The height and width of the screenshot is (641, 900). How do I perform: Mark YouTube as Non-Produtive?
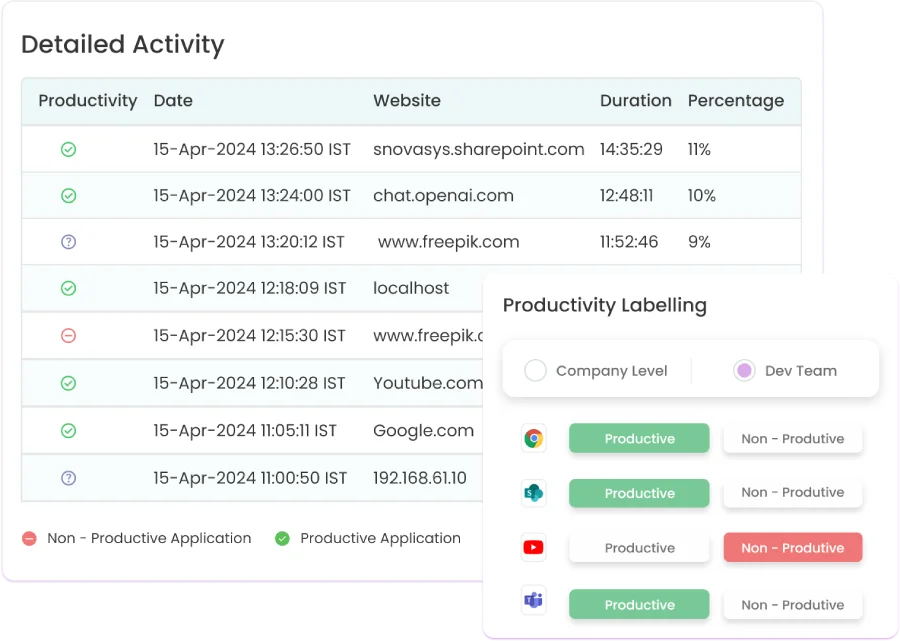pos(793,547)
